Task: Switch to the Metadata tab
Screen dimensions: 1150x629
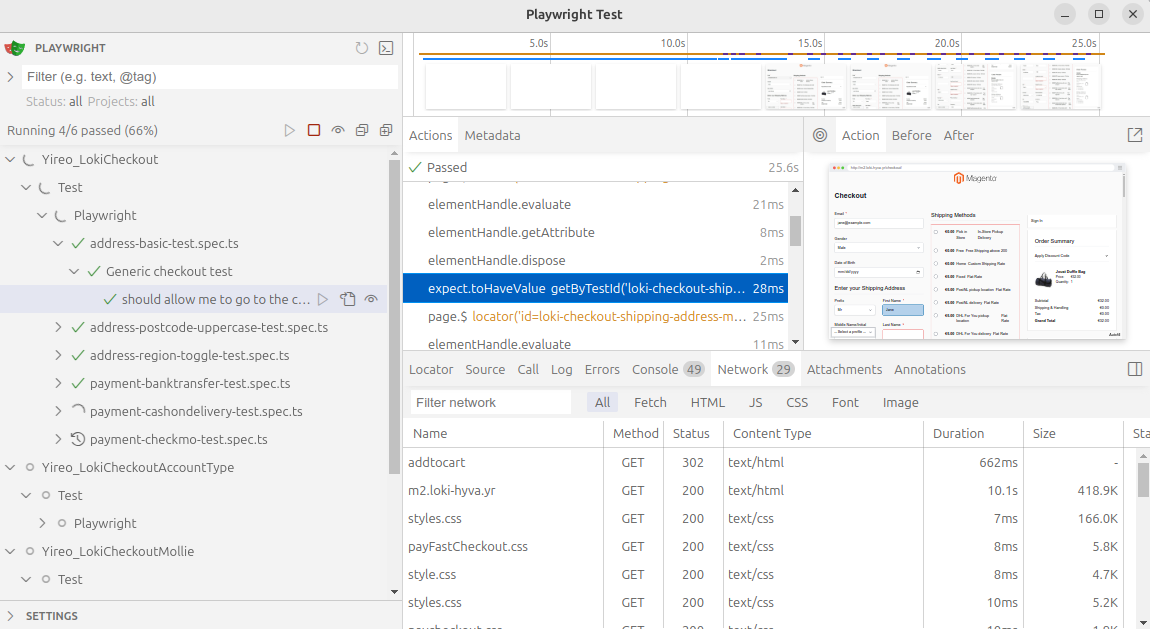Action: coord(492,136)
